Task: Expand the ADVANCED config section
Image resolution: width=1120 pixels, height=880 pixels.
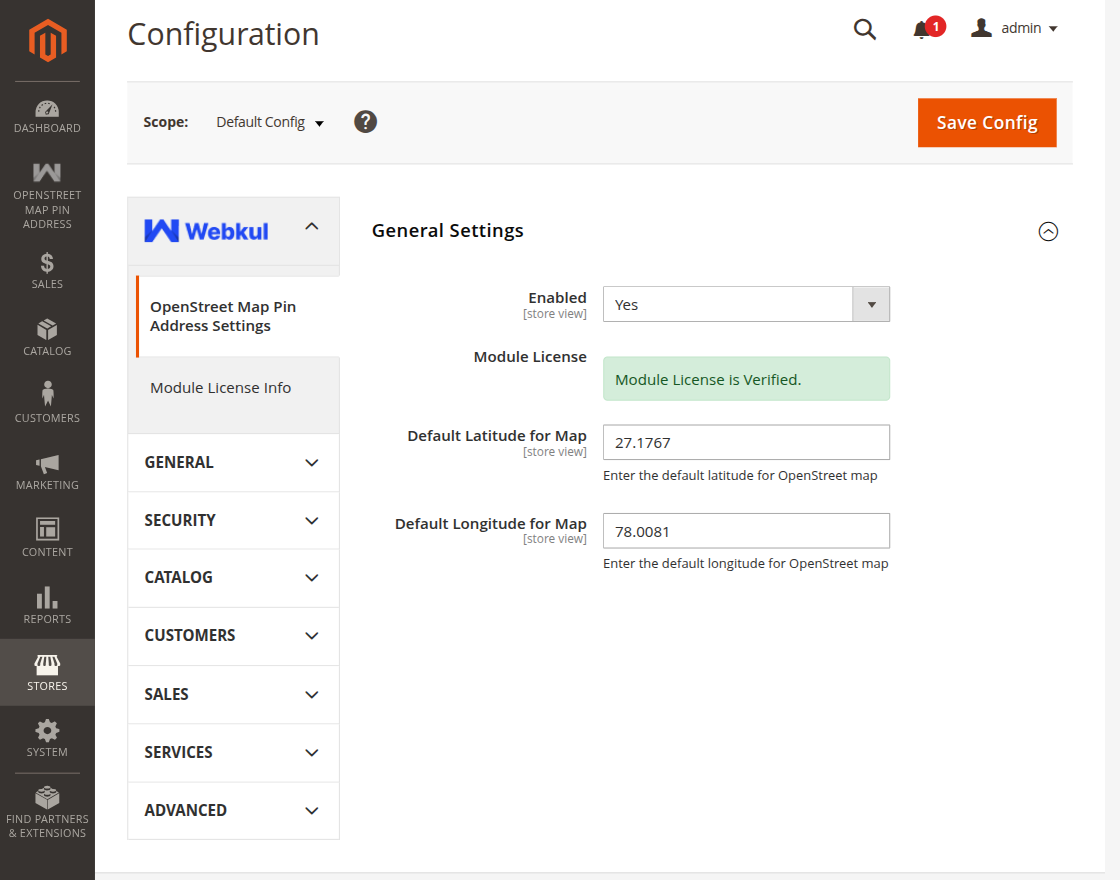Action: tap(234, 810)
